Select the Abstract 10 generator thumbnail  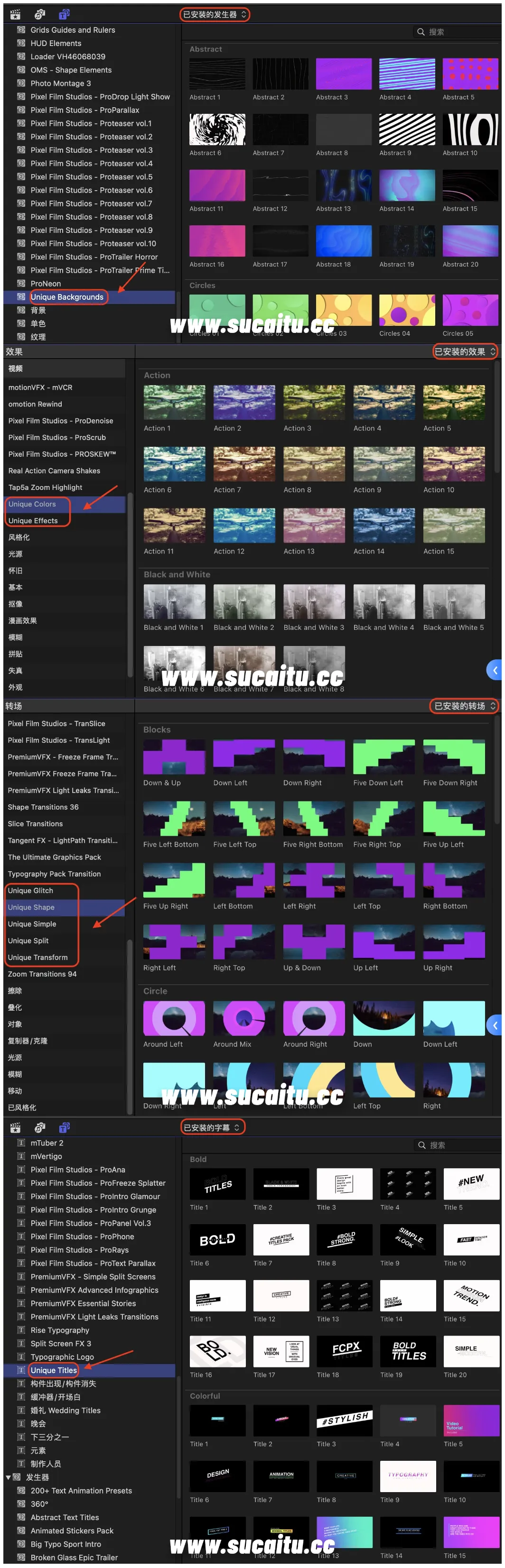pos(470,129)
